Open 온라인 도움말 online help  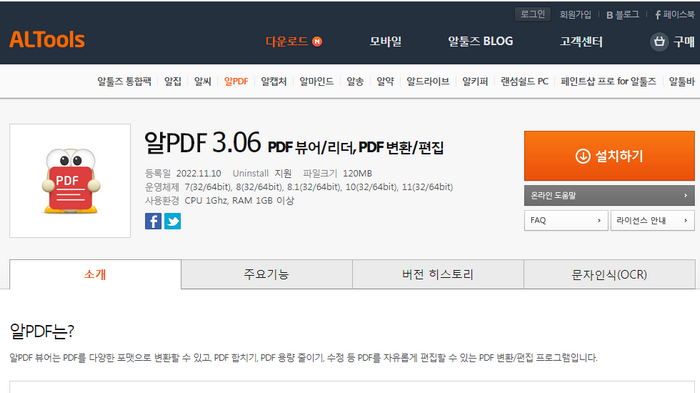(609, 196)
